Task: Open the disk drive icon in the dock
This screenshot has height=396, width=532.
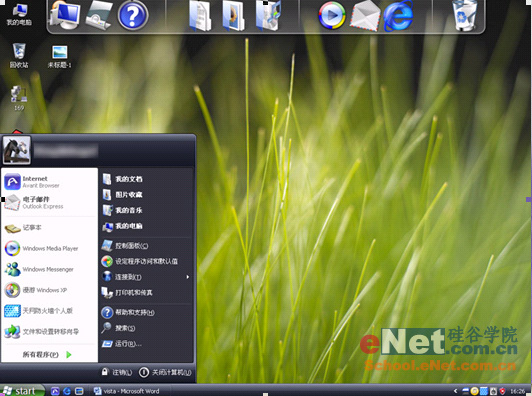Action: [x=99, y=15]
